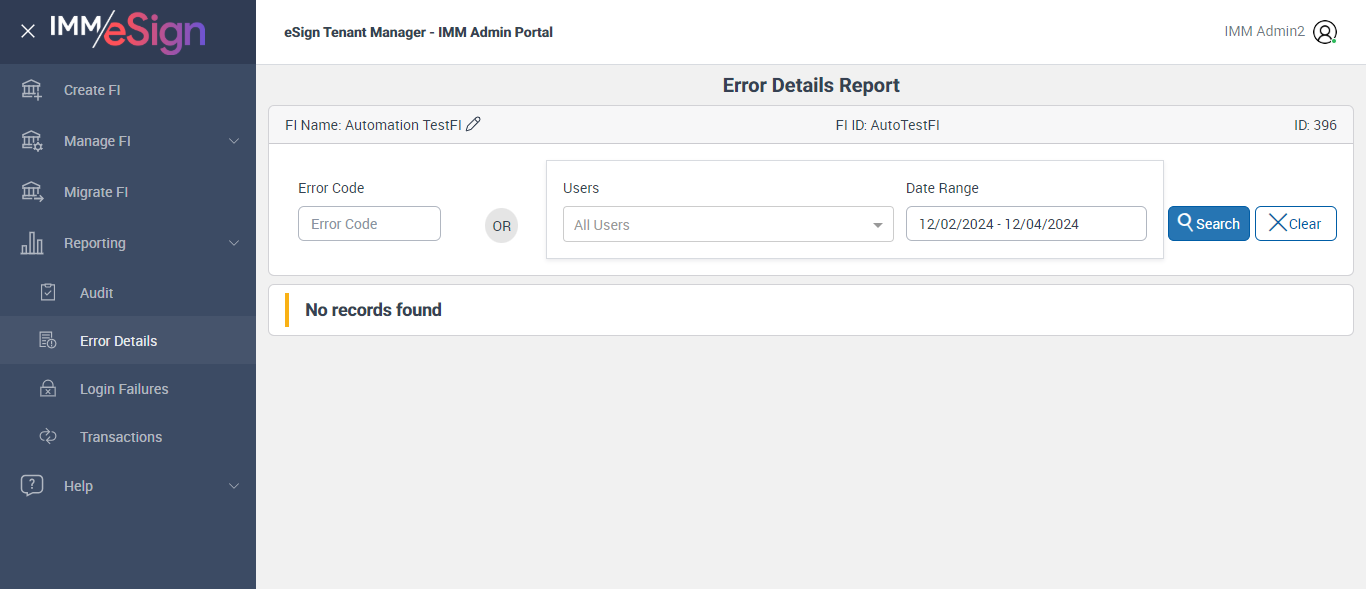The width and height of the screenshot is (1366, 589).
Task: Open the All Users dropdown
Action: 728,225
